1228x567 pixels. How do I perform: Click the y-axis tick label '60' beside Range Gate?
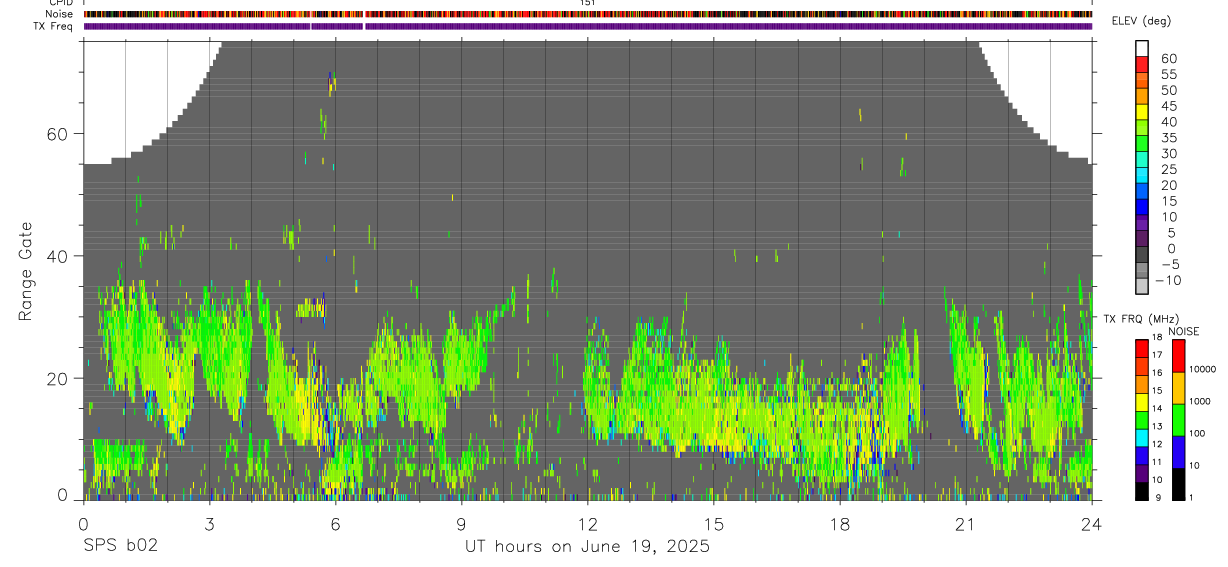[57, 134]
